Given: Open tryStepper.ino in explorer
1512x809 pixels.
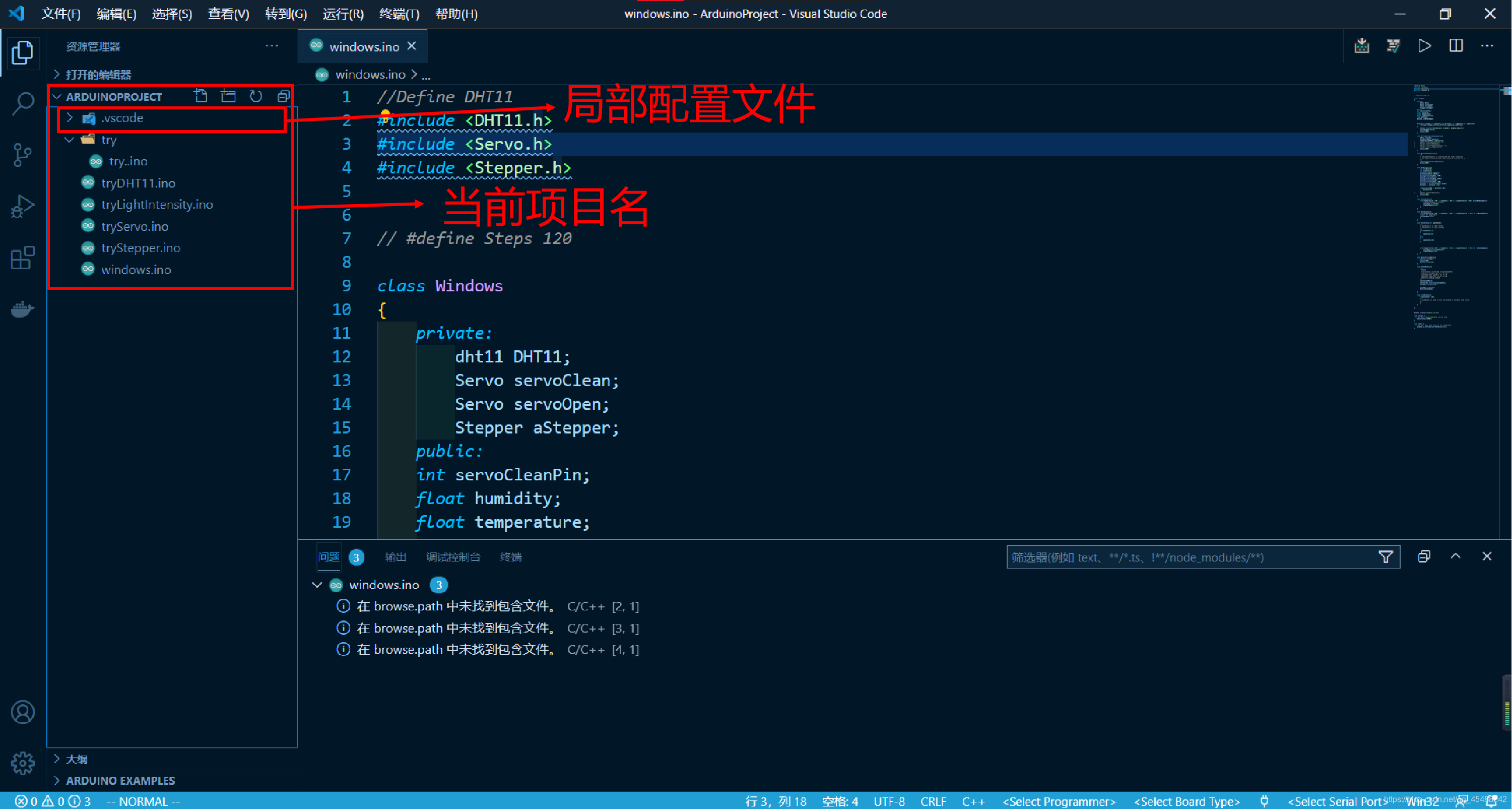Looking at the screenshot, I should (x=140, y=248).
